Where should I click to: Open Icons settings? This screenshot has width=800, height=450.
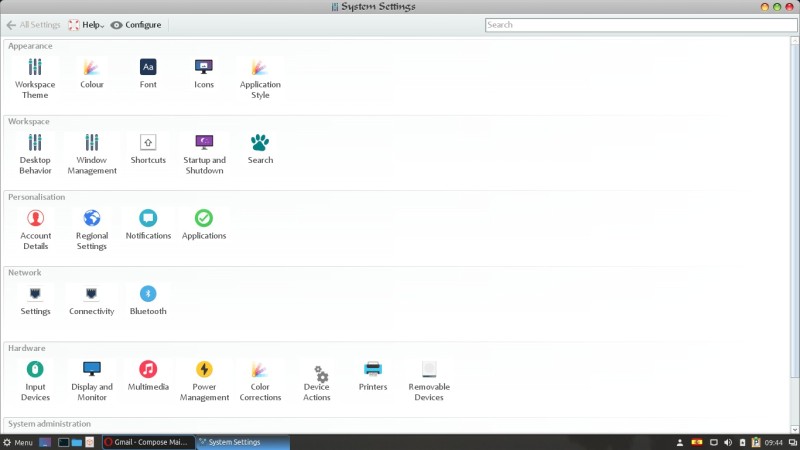204,73
